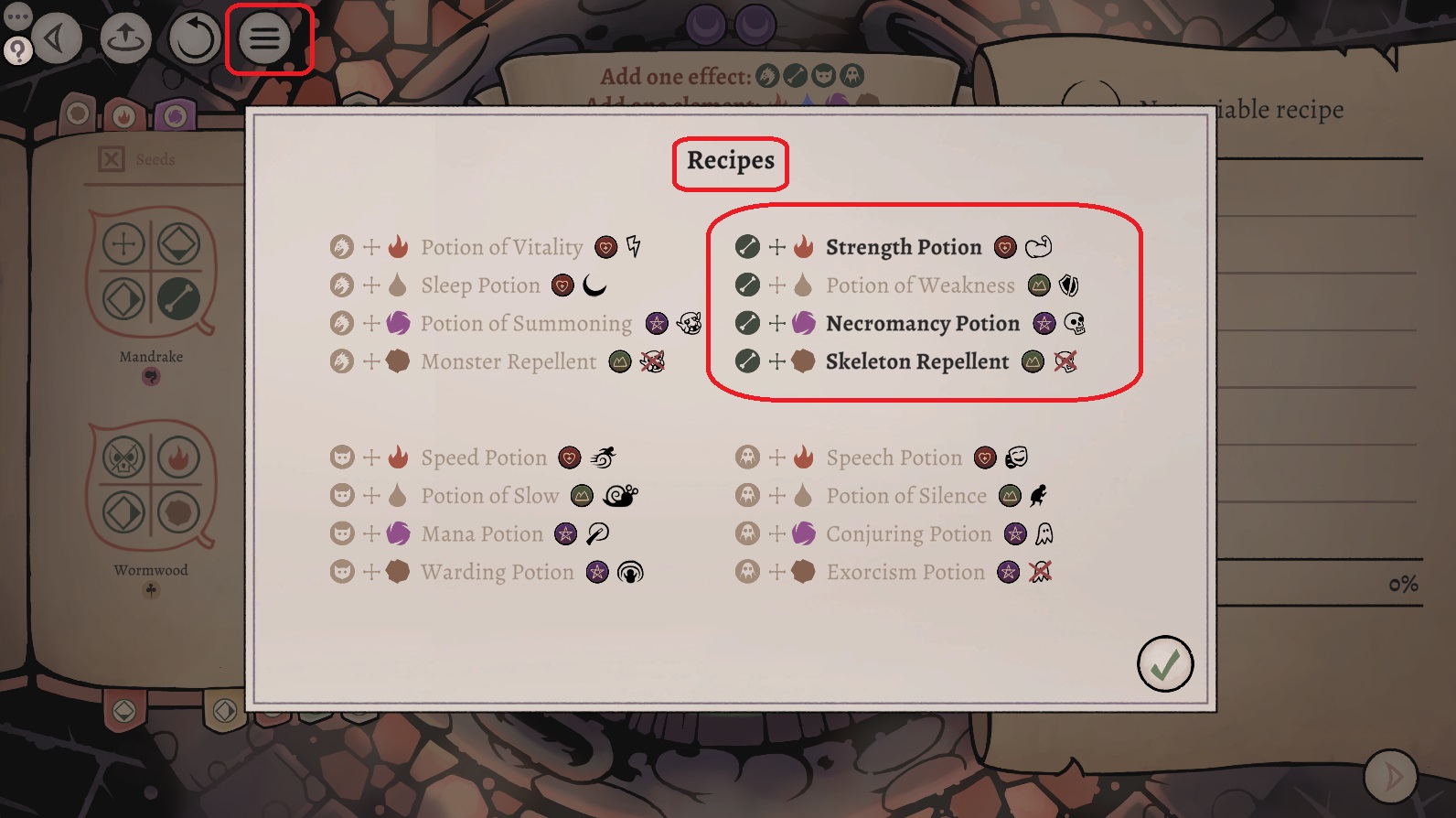This screenshot has width=1456, height=818.
Task: Toggle the Seeds checkbox
Action: [112, 159]
